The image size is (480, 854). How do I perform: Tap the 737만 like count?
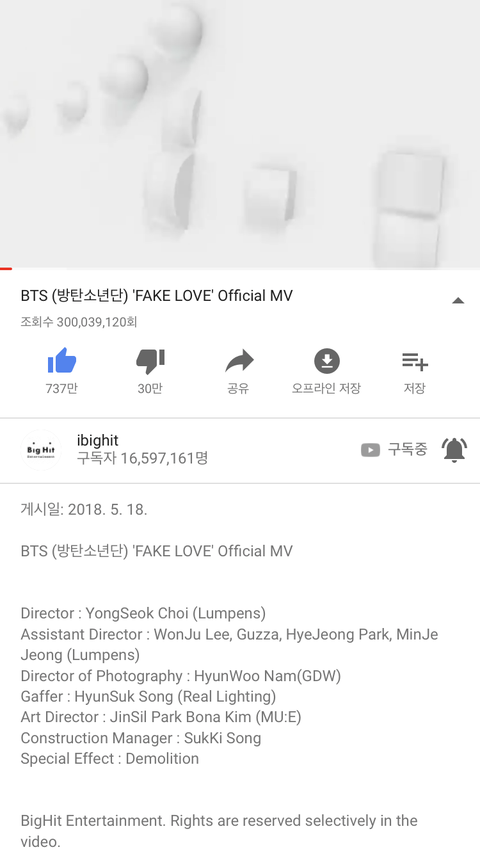coord(62,388)
